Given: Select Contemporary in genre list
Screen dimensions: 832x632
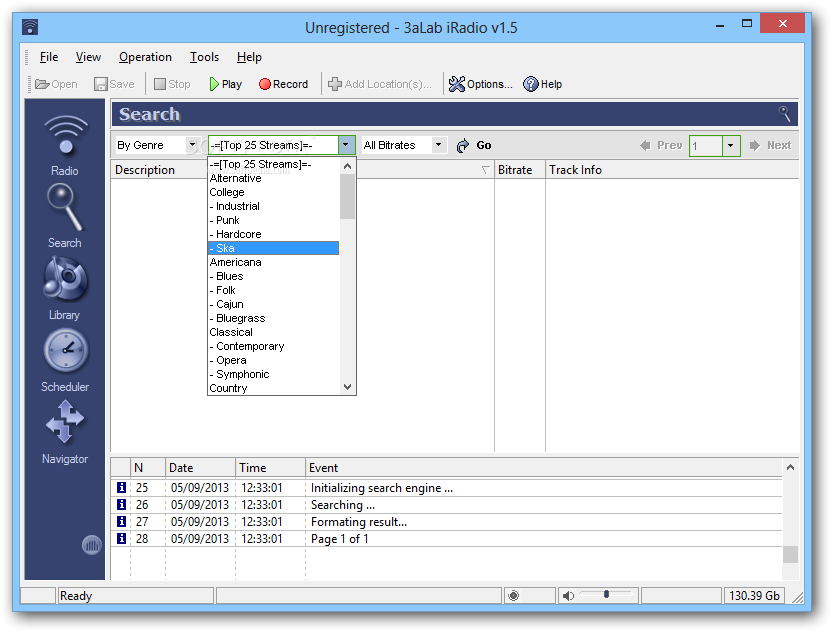Looking at the screenshot, I should pos(273,346).
